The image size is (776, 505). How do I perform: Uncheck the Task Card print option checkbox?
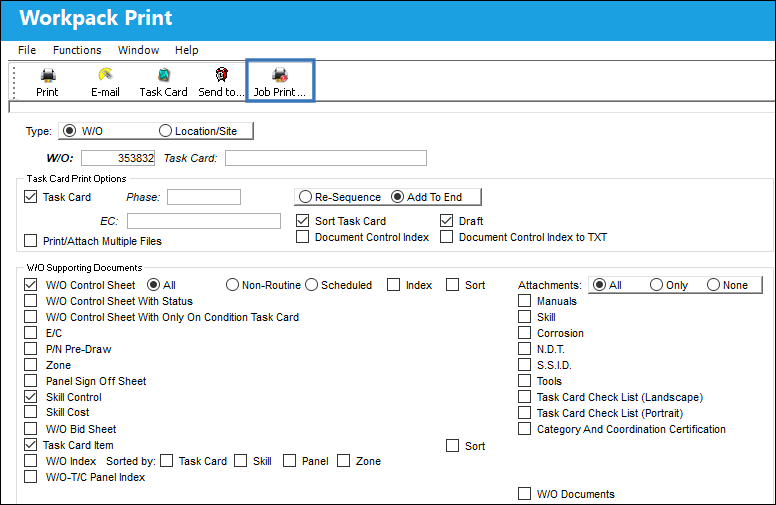[x=31, y=197]
